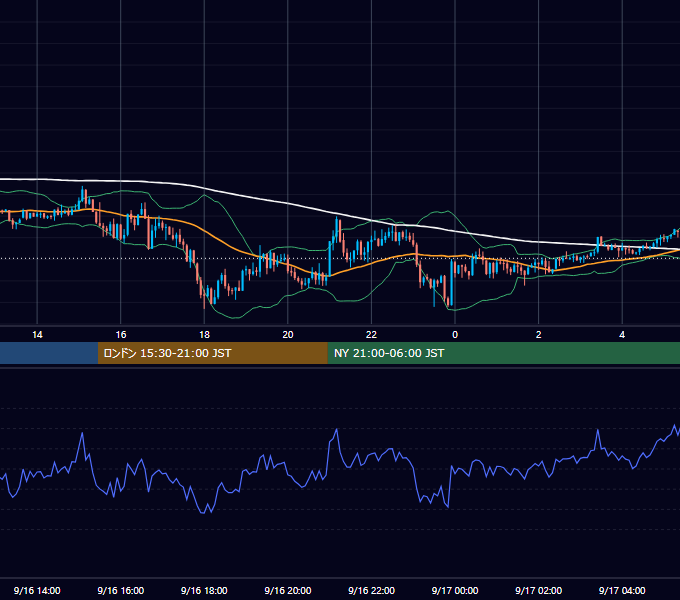Click the hour label 14 on the price chart axis
This screenshot has width=680, height=600.
coord(37,334)
